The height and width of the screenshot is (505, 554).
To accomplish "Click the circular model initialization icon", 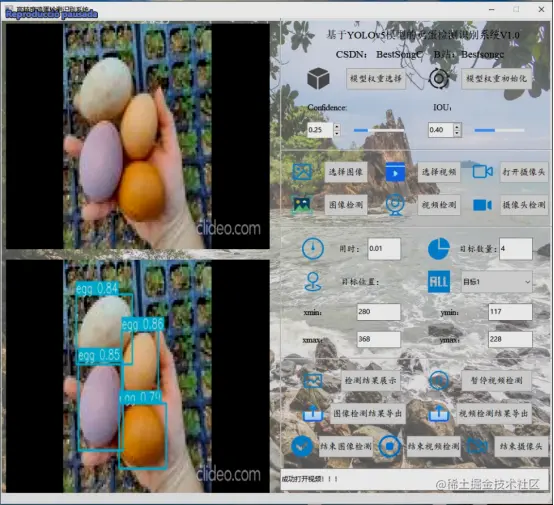I will (x=438, y=78).
